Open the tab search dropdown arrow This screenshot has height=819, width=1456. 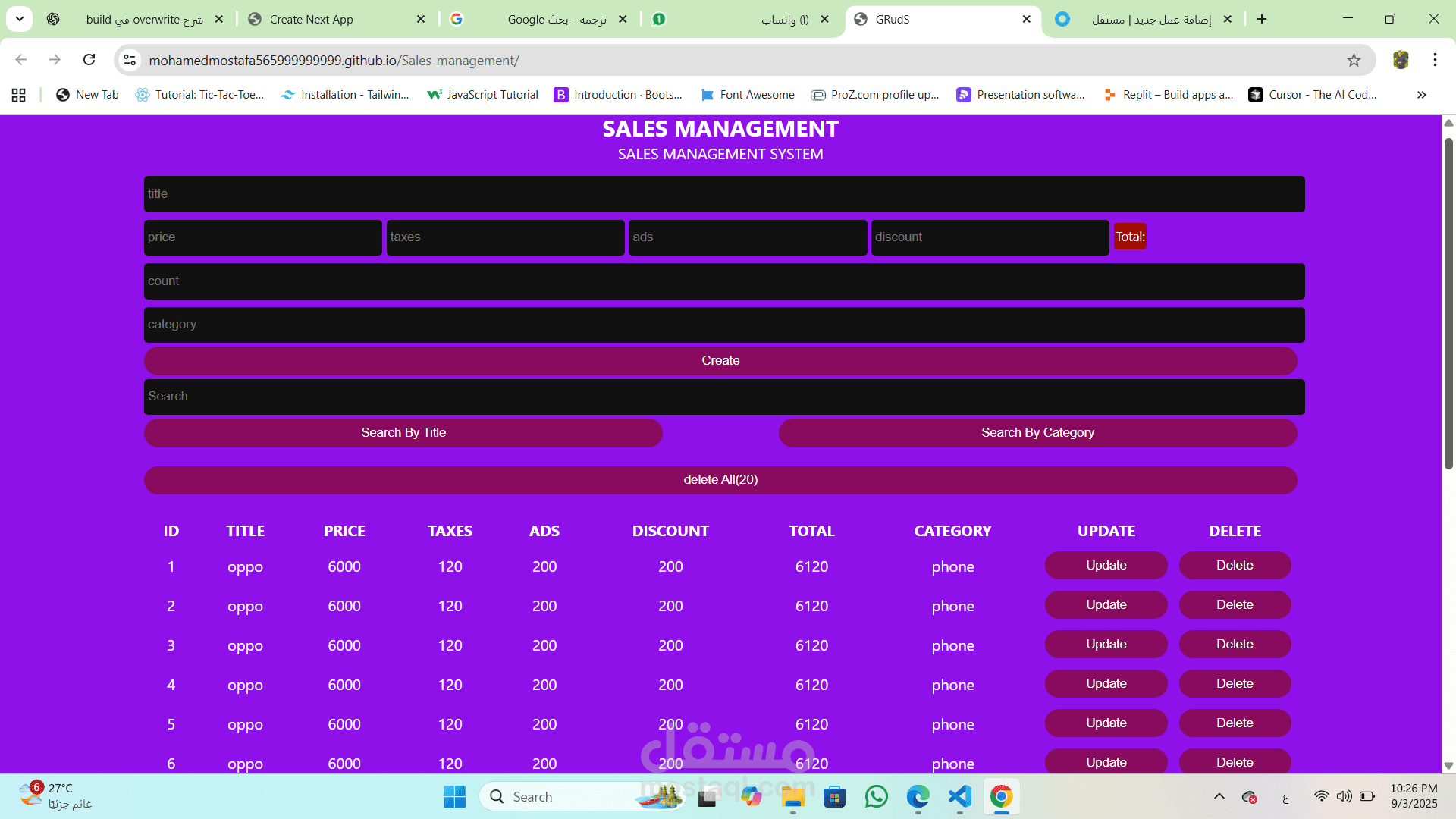[19, 19]
